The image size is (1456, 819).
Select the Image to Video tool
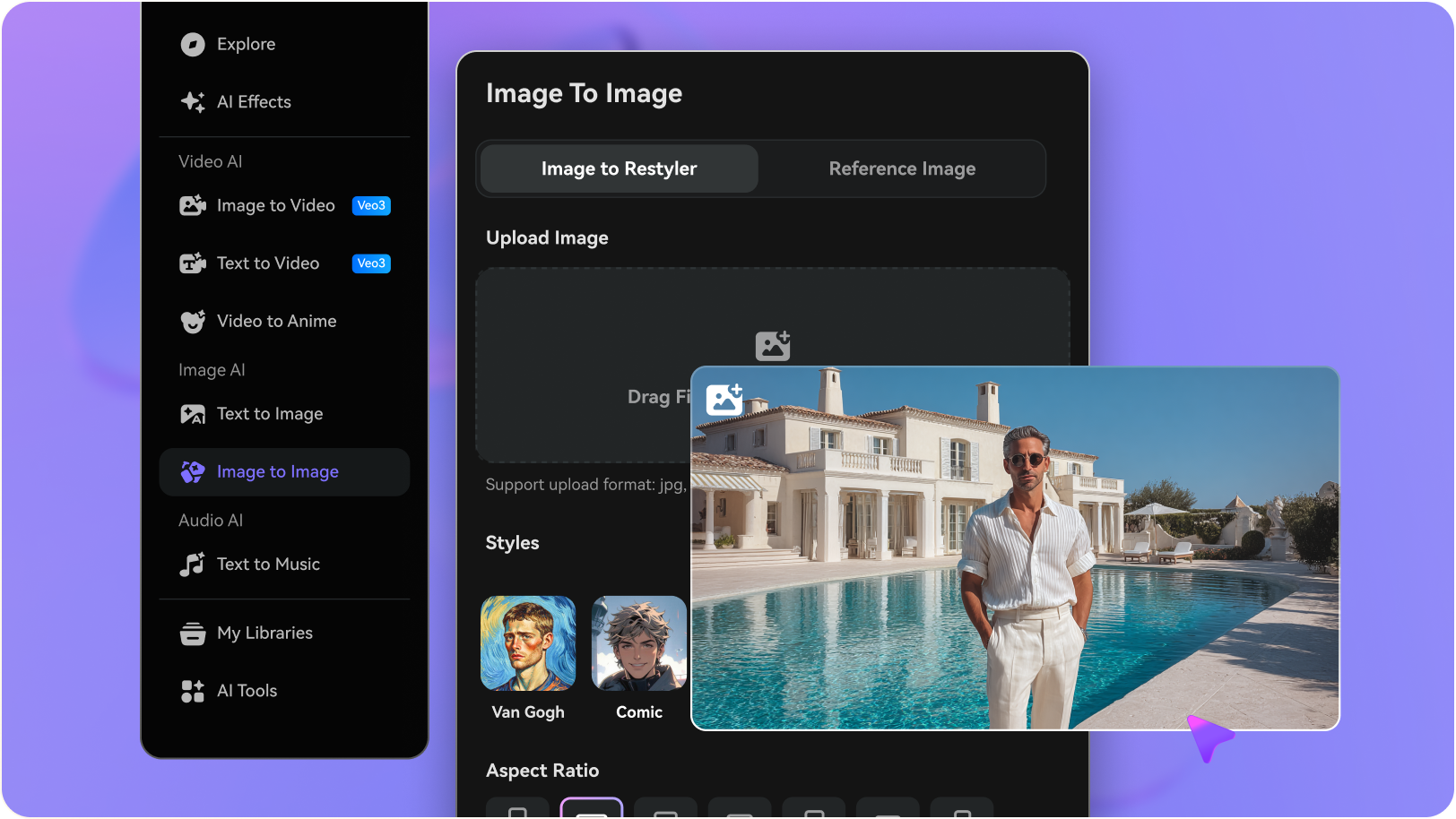[x=274, y=205]
